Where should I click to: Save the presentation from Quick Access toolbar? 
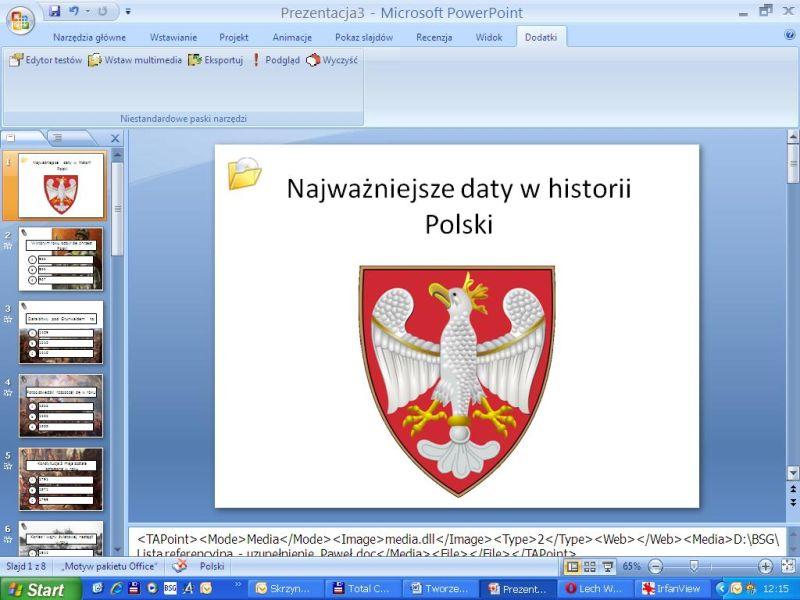(x=55, y=11)
